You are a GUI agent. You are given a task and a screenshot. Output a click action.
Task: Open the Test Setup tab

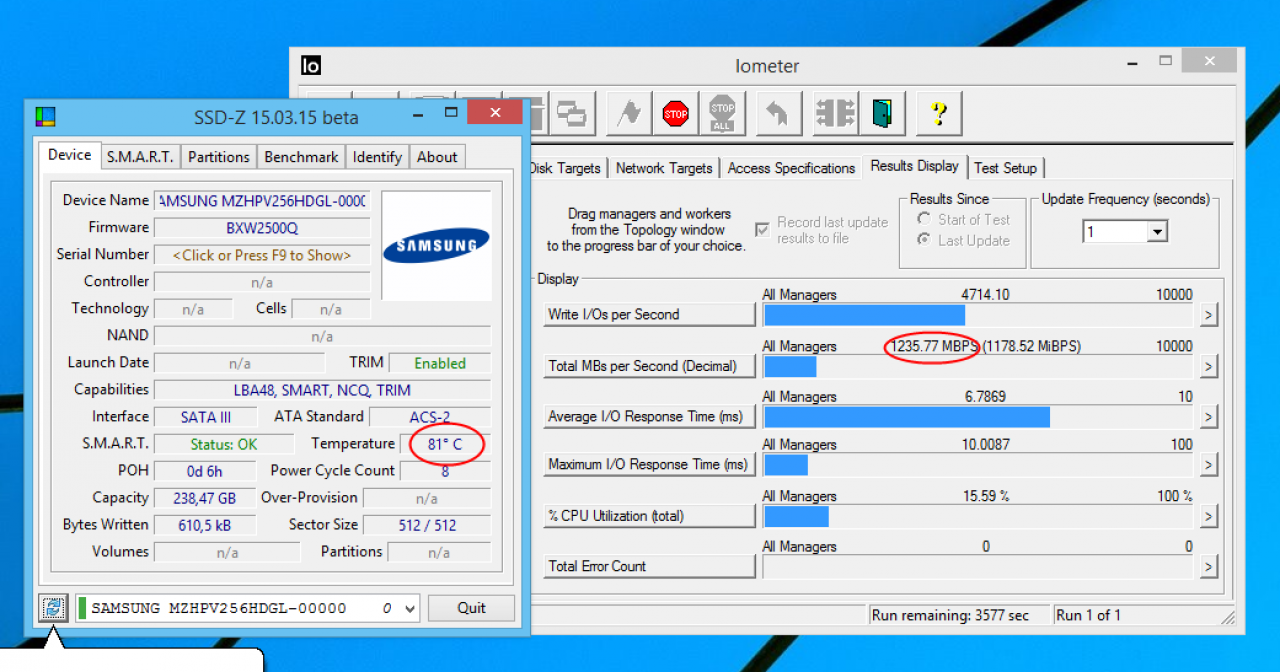(1006, 168)
